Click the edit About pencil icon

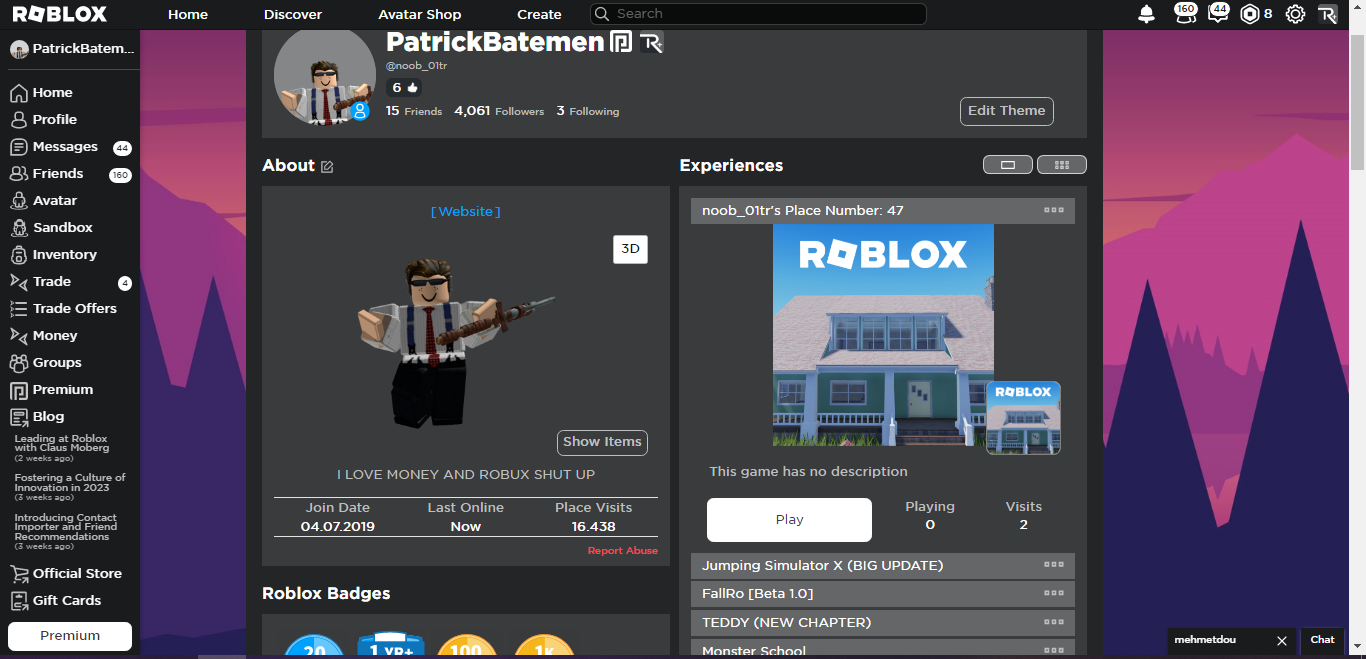(327, 167)
